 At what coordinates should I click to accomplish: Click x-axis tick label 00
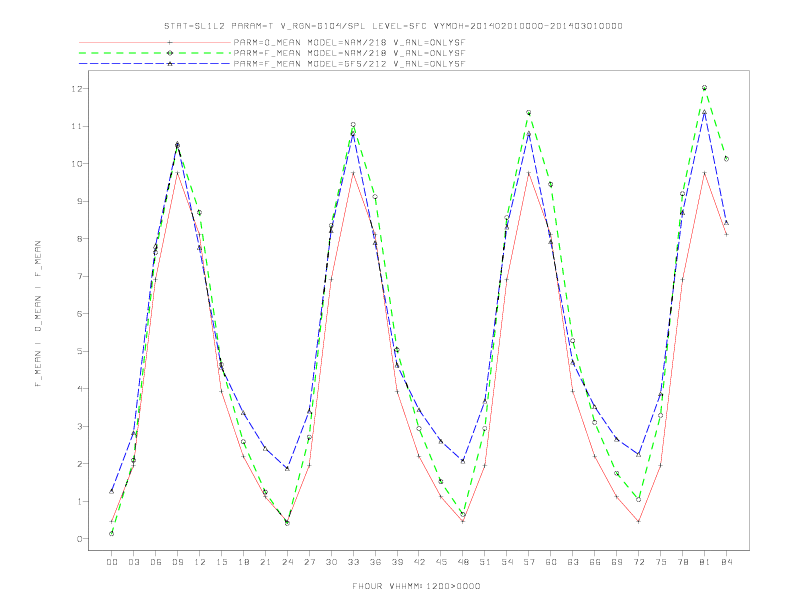[112, 562]
